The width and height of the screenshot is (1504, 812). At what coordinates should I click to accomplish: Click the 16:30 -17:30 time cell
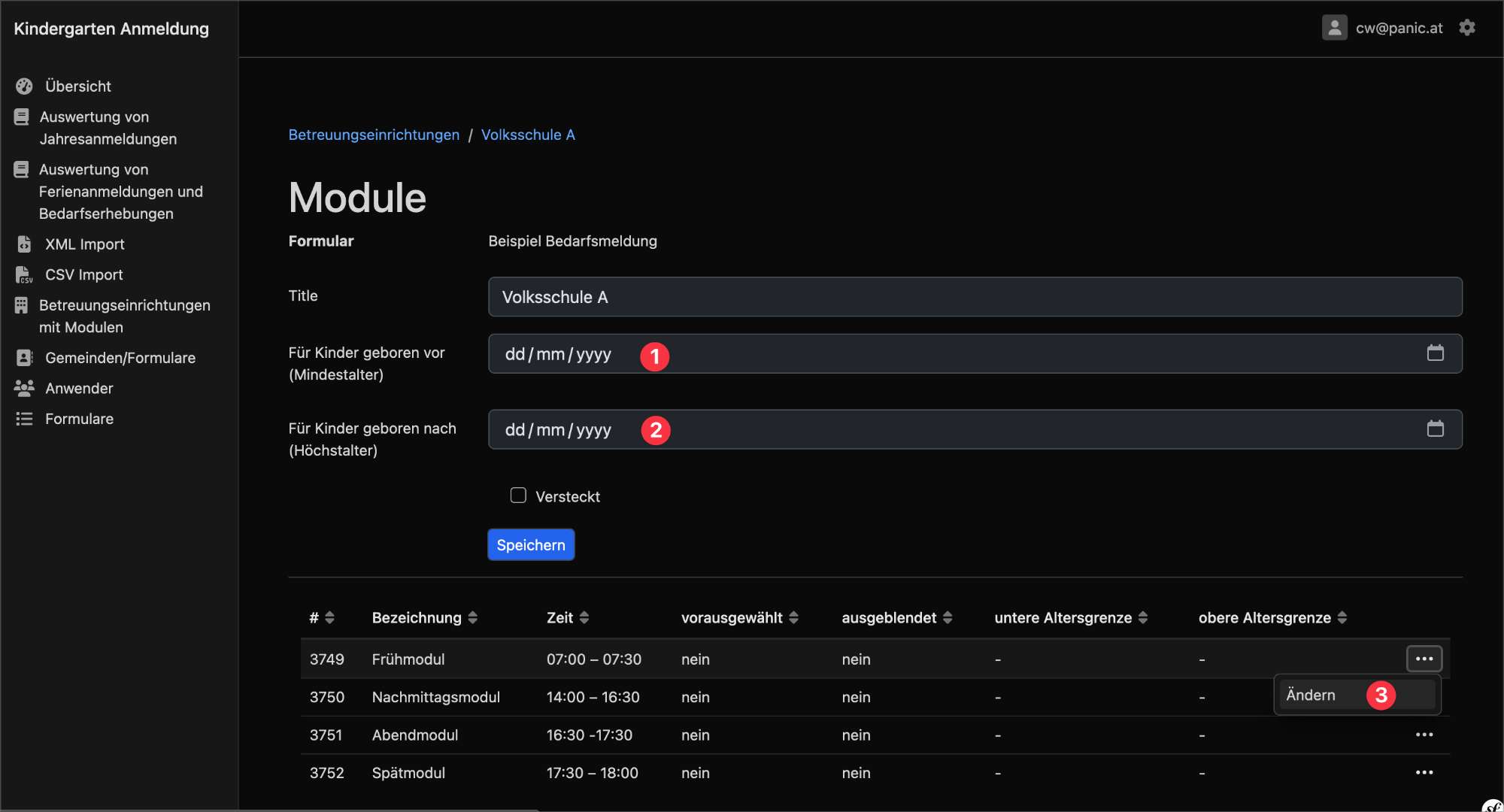tap(590, 735)
